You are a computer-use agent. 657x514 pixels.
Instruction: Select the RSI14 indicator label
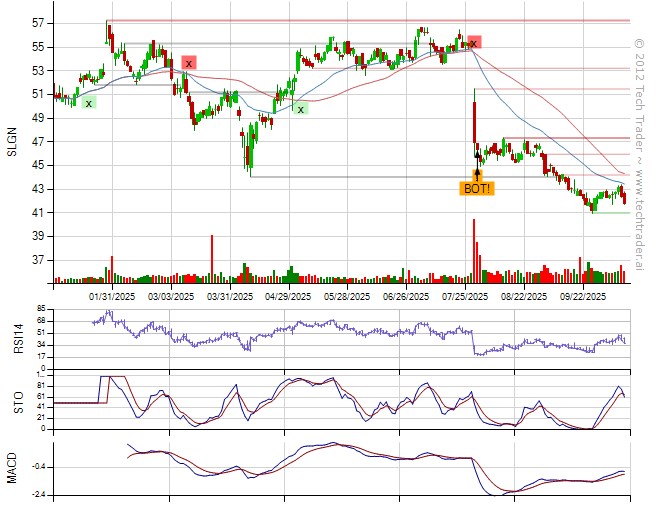click(12, 328)
